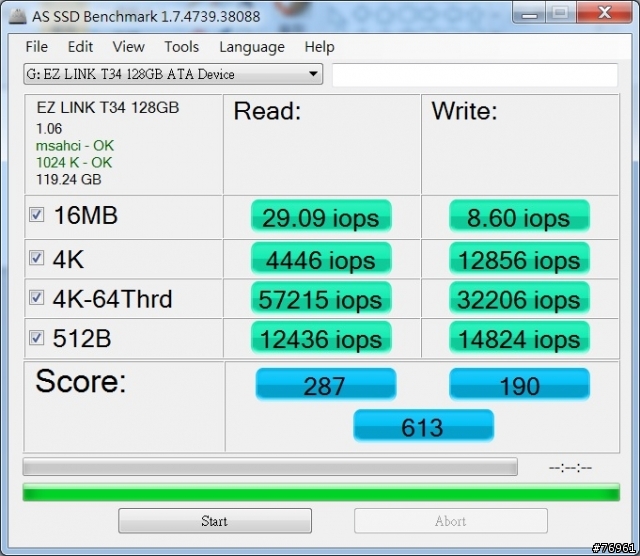Click the Abort button
The image size is (640, 556).
[x=451, y=521]
